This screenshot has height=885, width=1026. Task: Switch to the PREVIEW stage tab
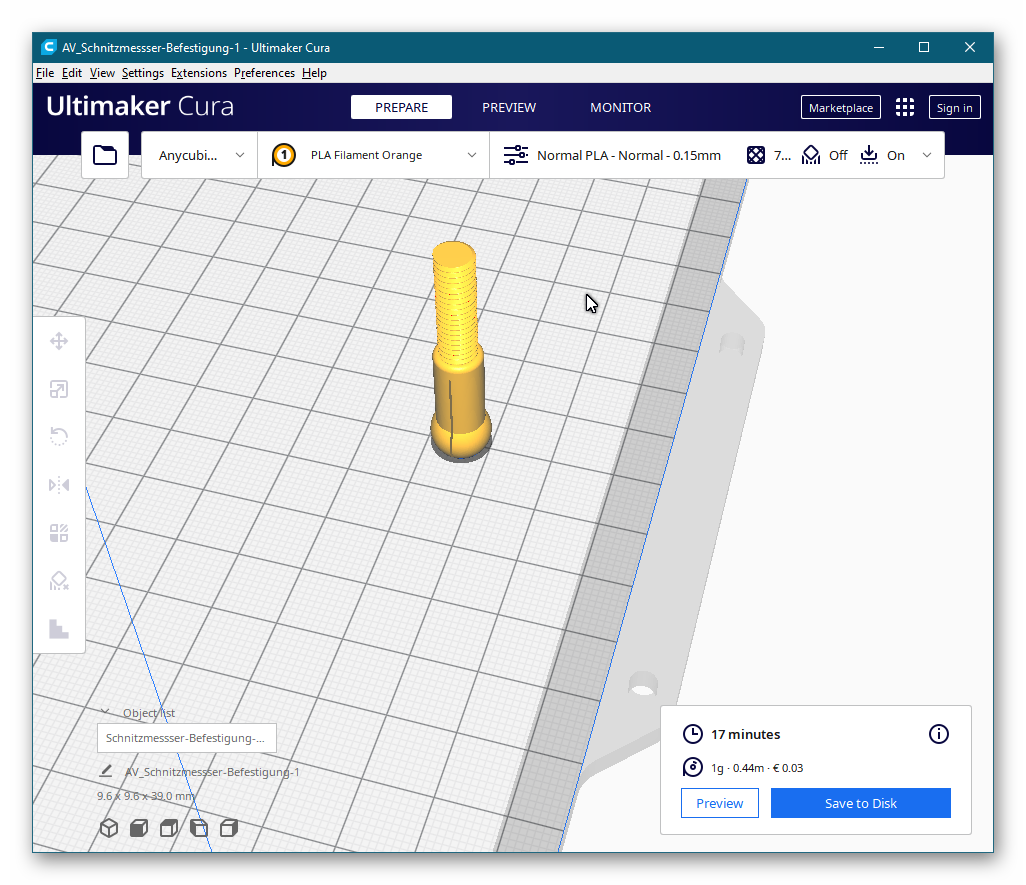[x=509, y=107]
